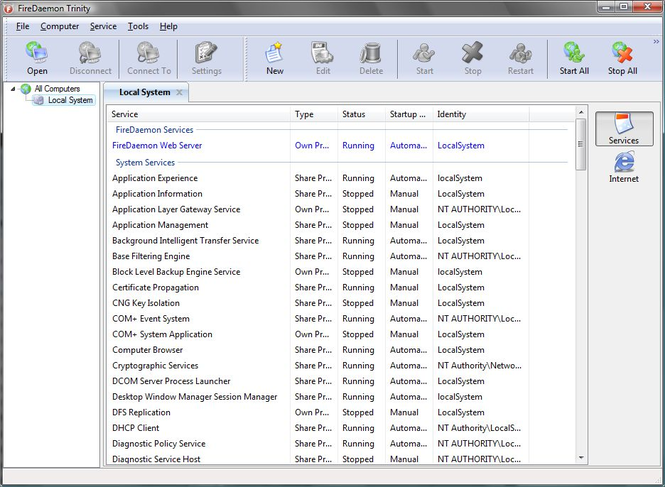Viewport: 665px width, 487px height.
Task: Expand the toolbar overflow chevron
Action: (656, 42)
